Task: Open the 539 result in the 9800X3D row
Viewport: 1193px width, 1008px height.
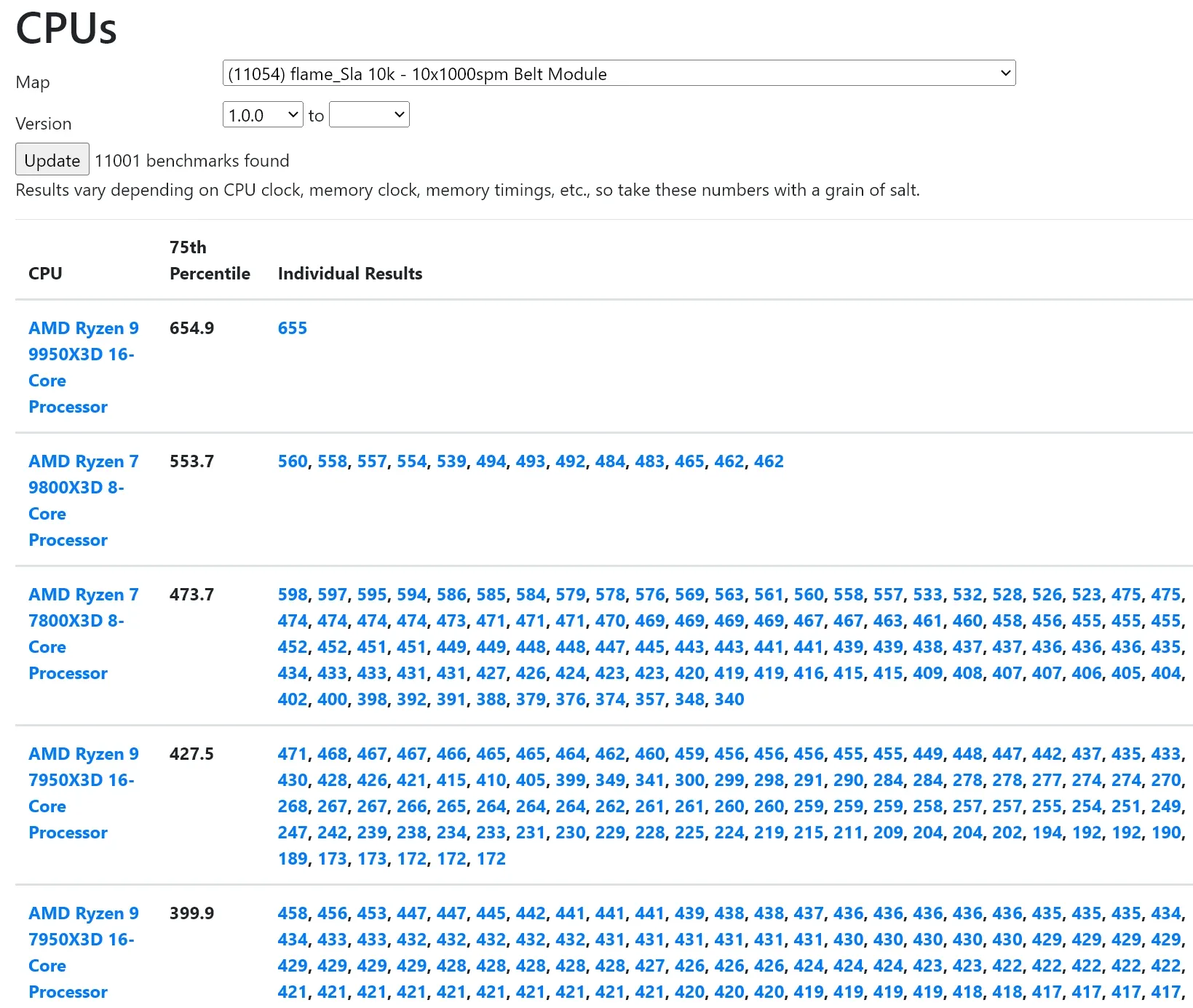Action: tap(451, 461)
